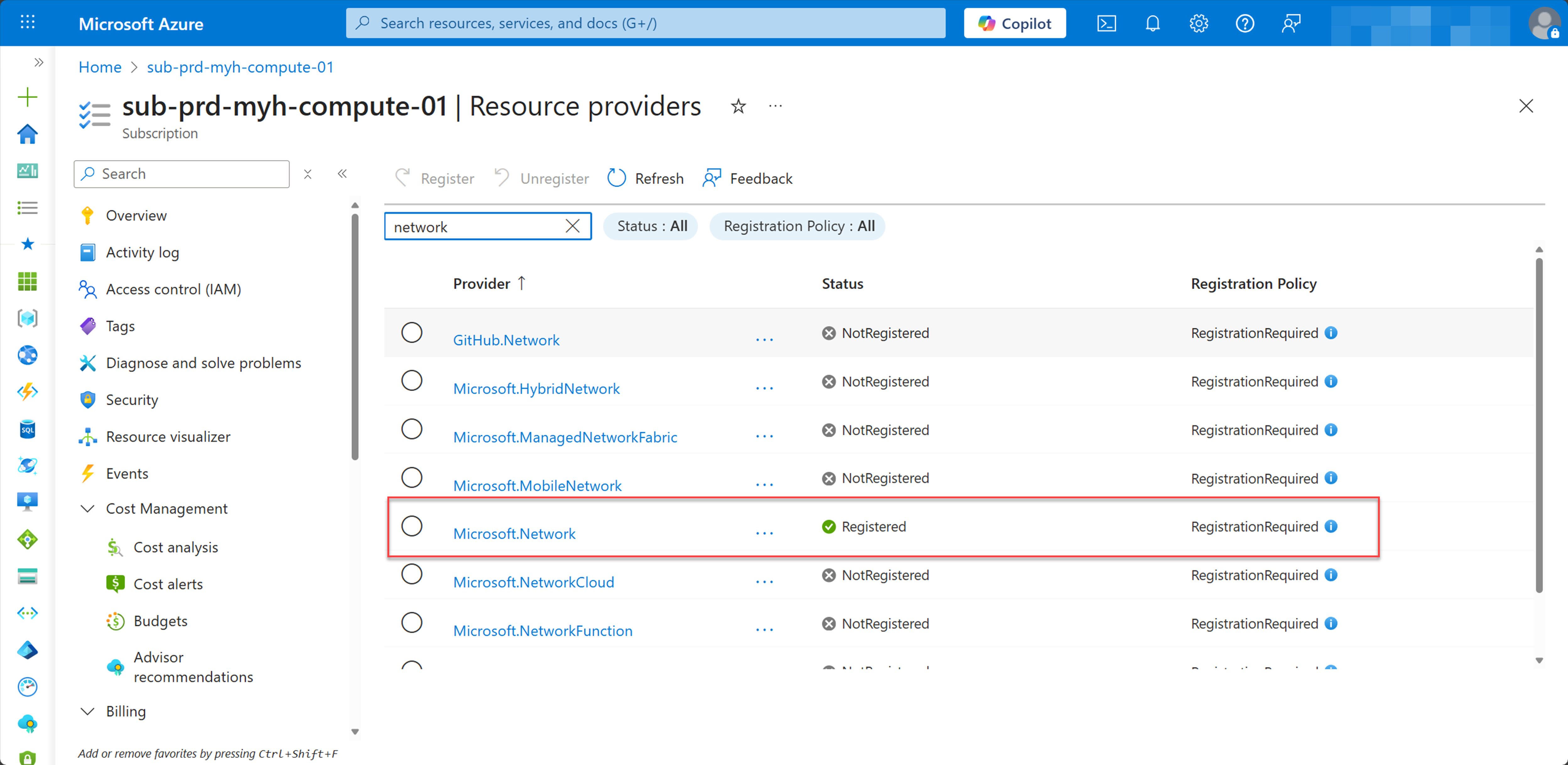
Task: Select the Microsoft.Network radio button
Action: [413, 526]
